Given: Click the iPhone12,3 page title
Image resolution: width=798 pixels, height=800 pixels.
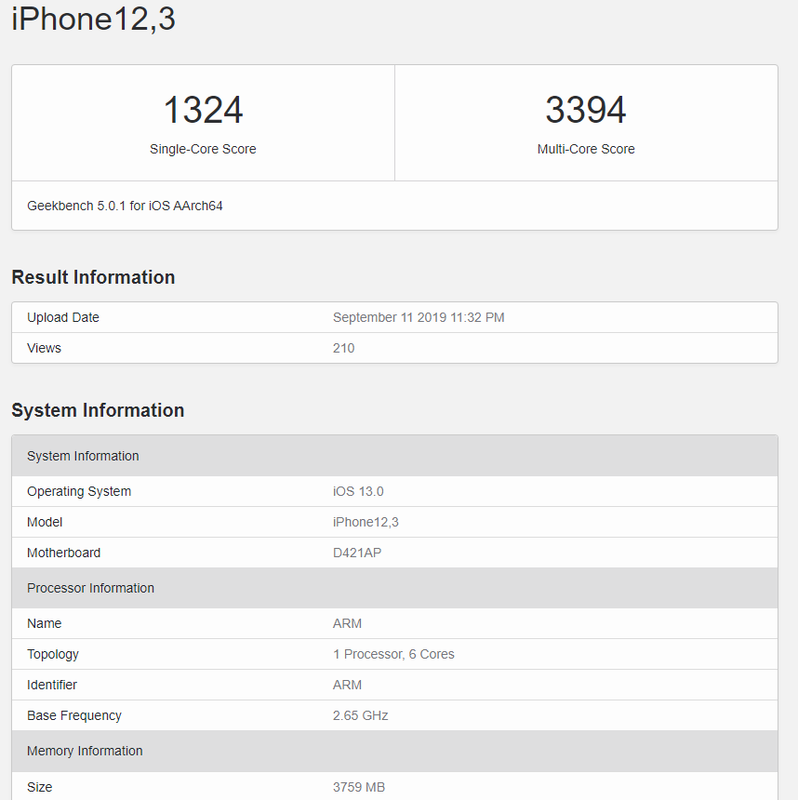Looking at the screenshot, I should point(93,19).
